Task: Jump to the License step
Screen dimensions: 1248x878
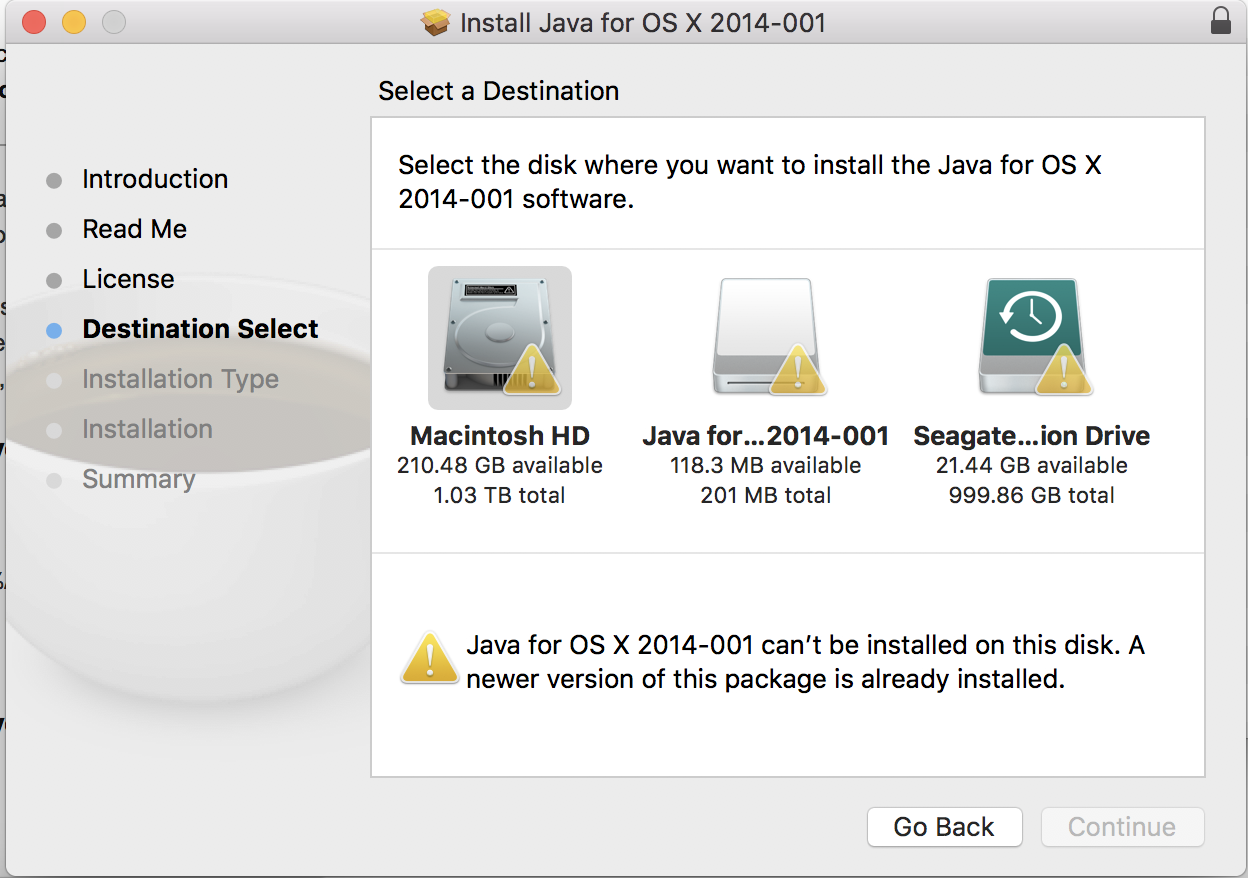Action: coord(128,280)
